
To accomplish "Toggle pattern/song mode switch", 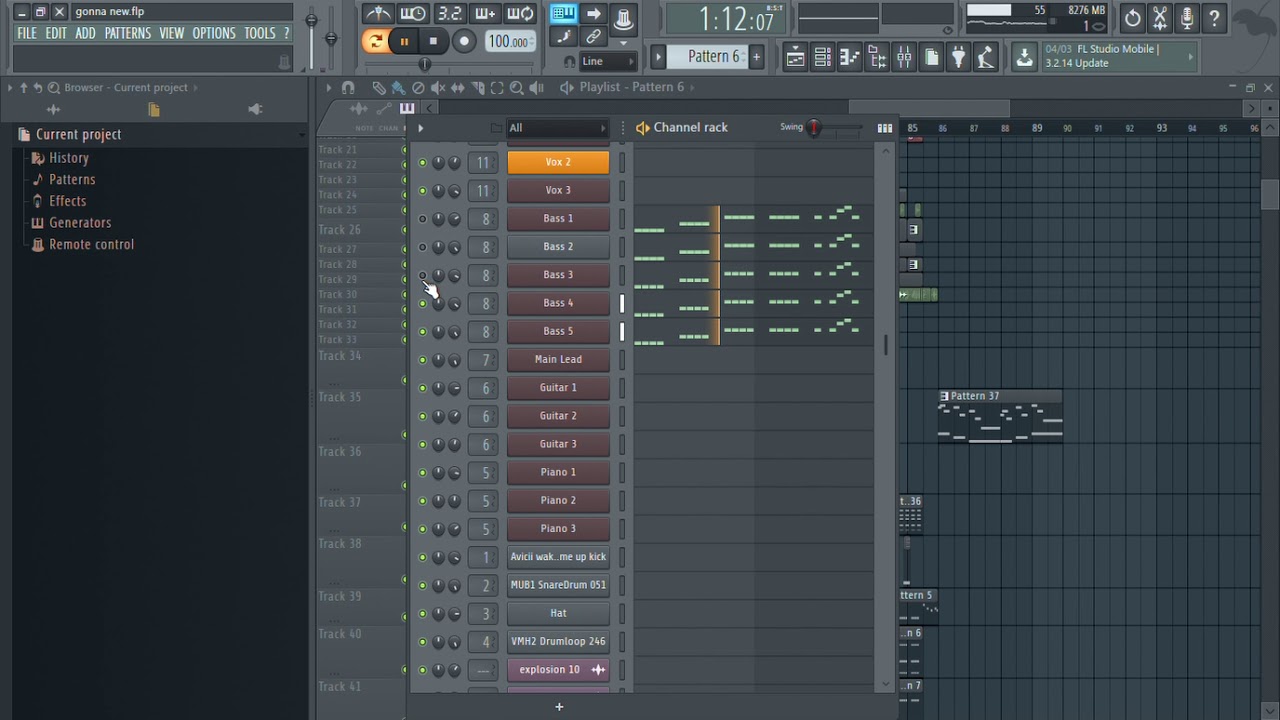I will (x=375, y=41).
